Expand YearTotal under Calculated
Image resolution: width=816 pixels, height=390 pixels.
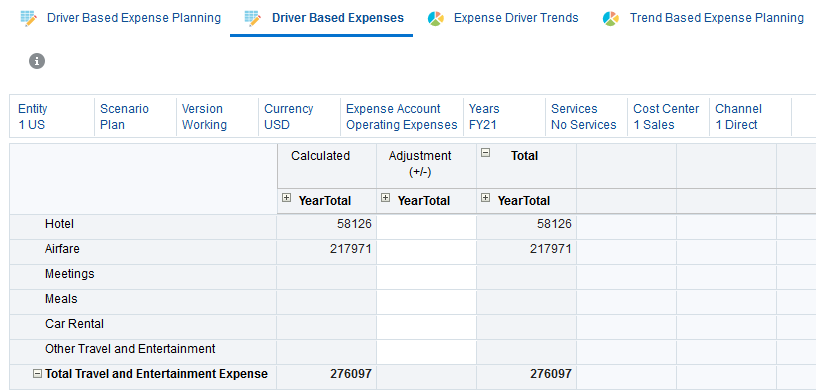(x=286, y=197)
